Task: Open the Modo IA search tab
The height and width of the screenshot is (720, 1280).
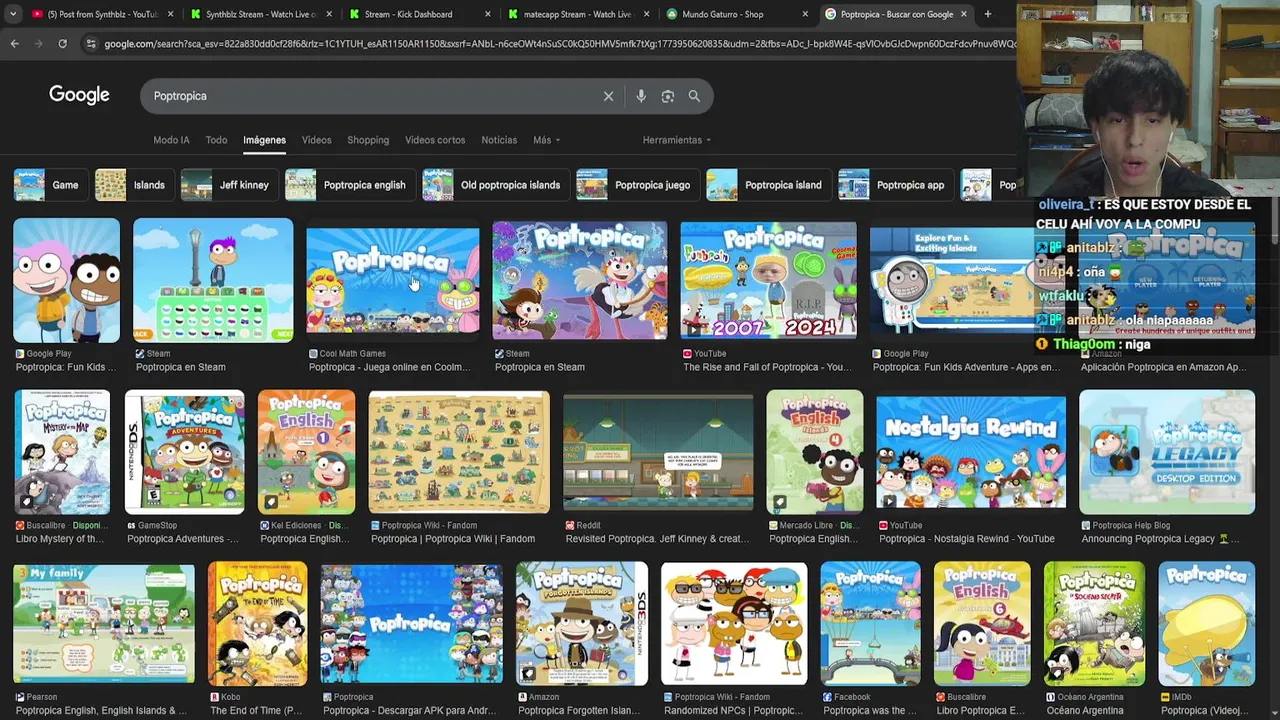Action: click(x=171, y=140)
